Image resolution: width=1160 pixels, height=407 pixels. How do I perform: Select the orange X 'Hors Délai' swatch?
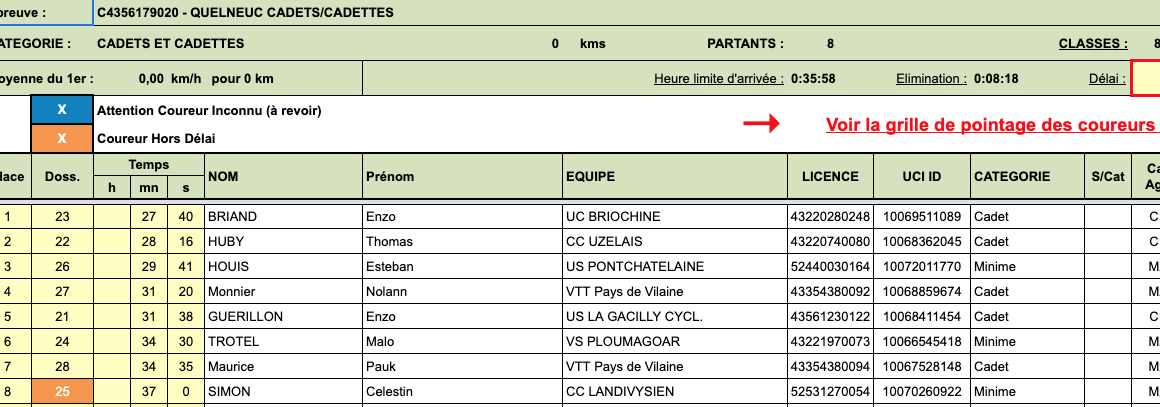61,139
